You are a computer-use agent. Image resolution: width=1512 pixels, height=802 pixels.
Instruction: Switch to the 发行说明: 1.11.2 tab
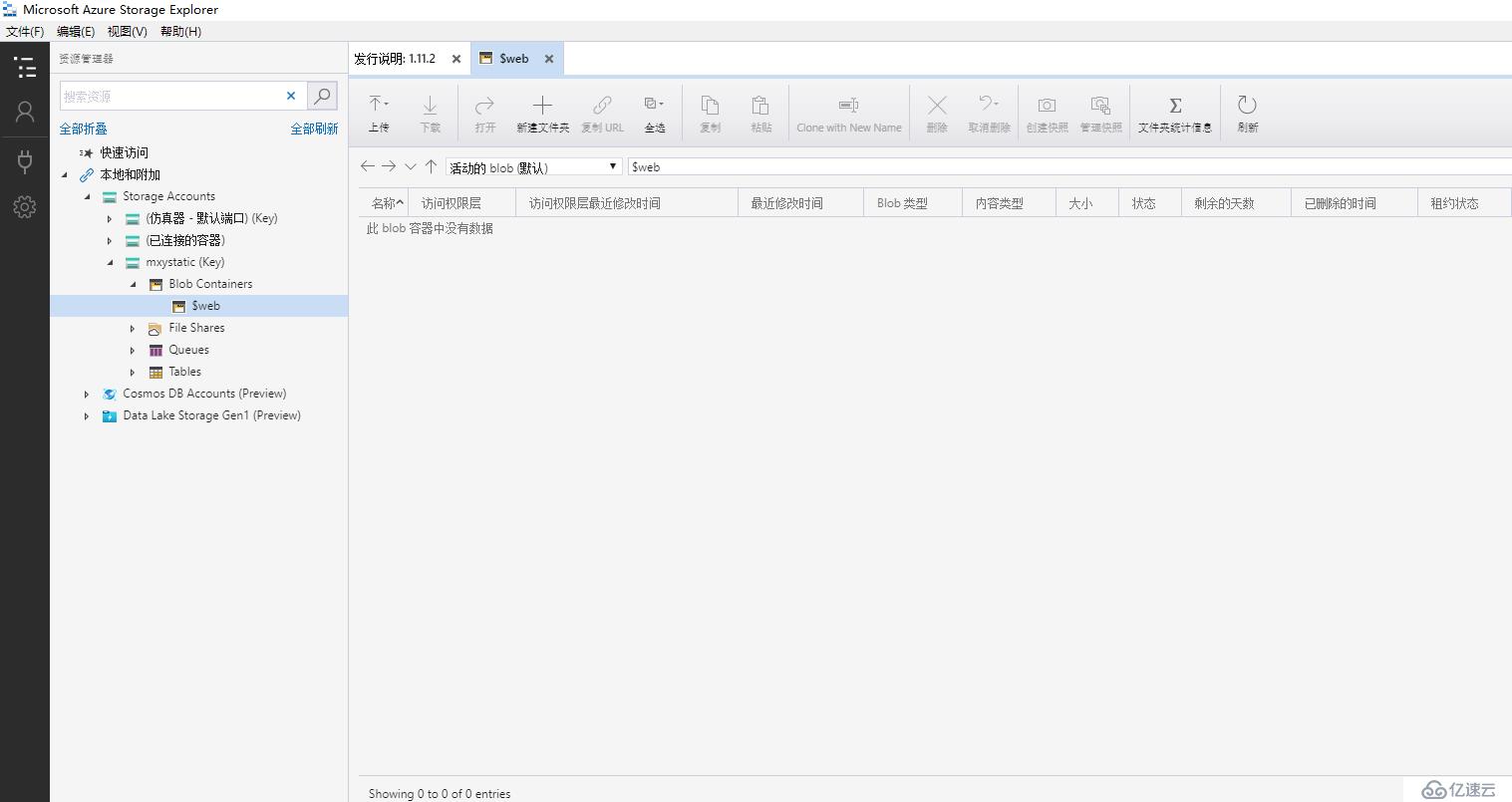(x=395, y=59)
